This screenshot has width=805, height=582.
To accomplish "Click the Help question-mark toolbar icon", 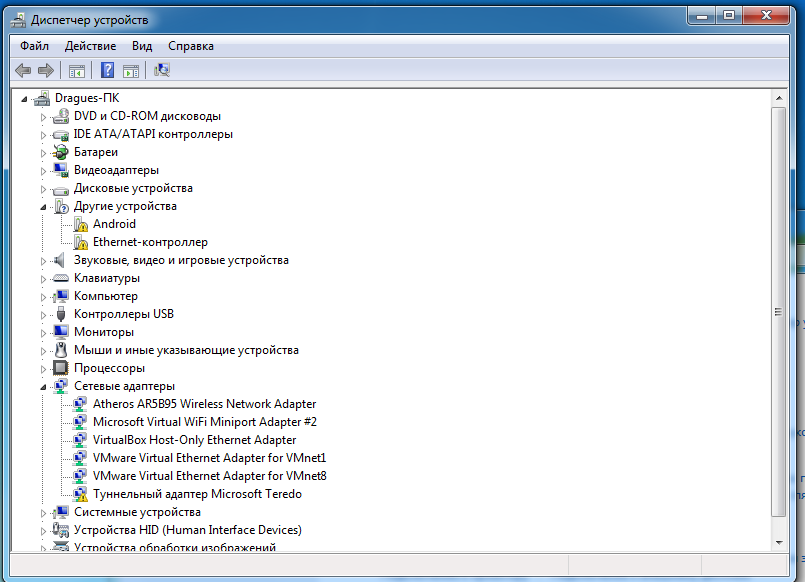I will coord(107,70).
